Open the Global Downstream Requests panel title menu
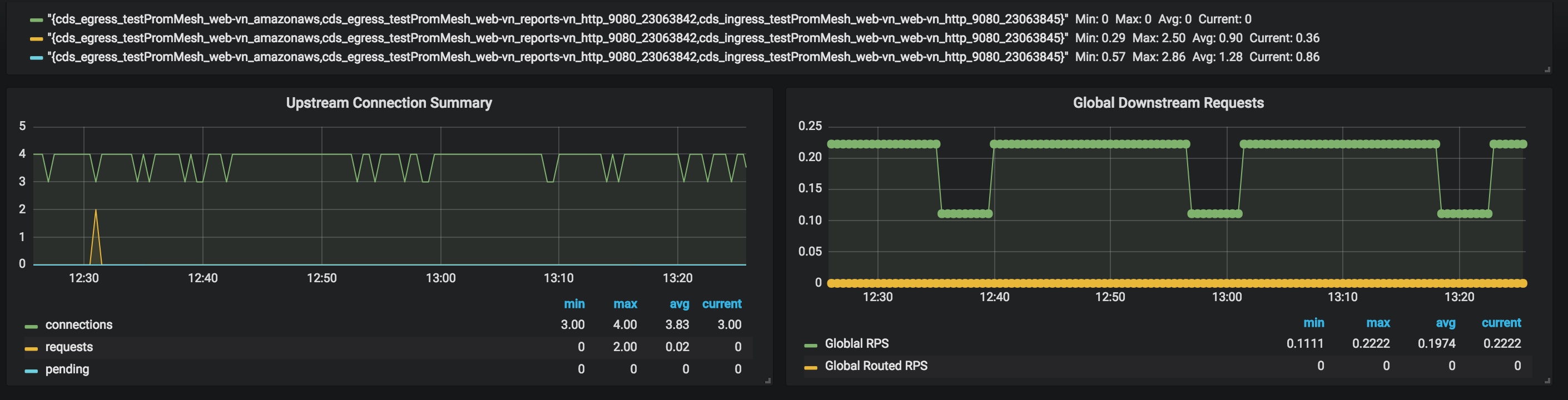Image resolution: width=1568 pixels, height=400 pixels. coord(1168,103)
